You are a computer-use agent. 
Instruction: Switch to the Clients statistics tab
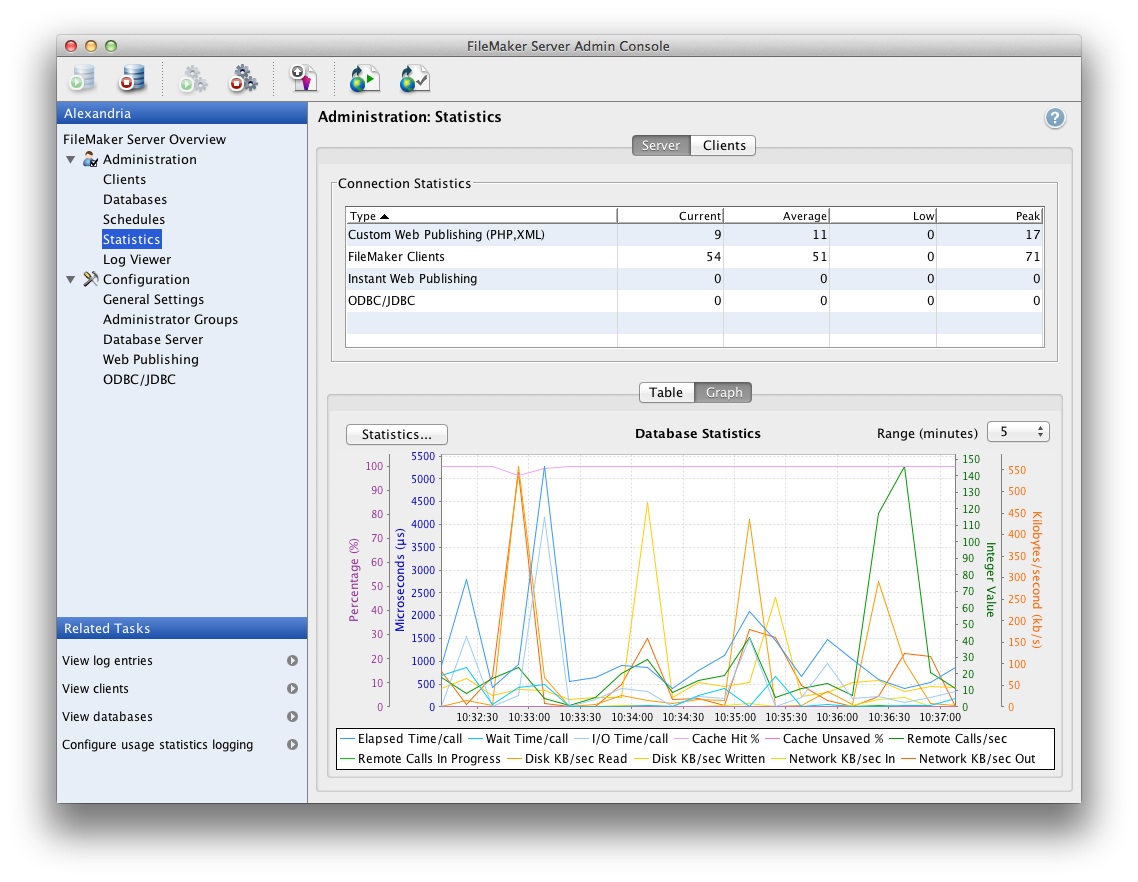pos(724,145)
